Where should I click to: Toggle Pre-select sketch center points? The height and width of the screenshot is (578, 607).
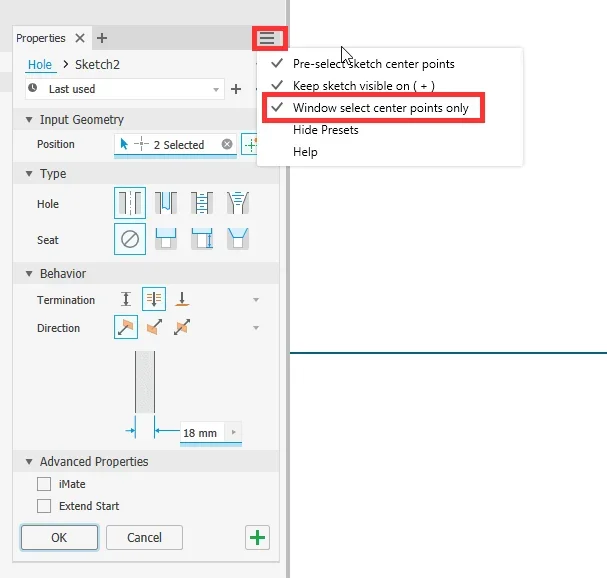pos(374,63)
